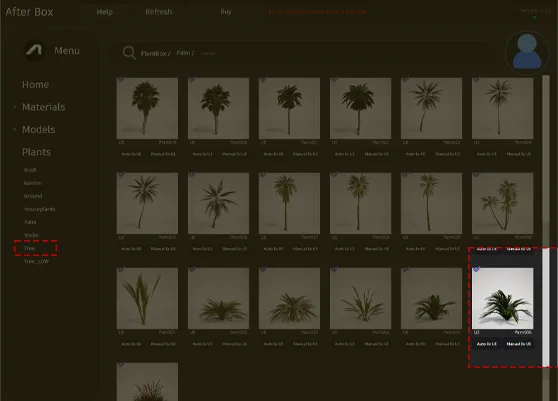This screenshot has width=558, height=401.
Task: Select the Bush plant category
Action: [x=30, y=170]
